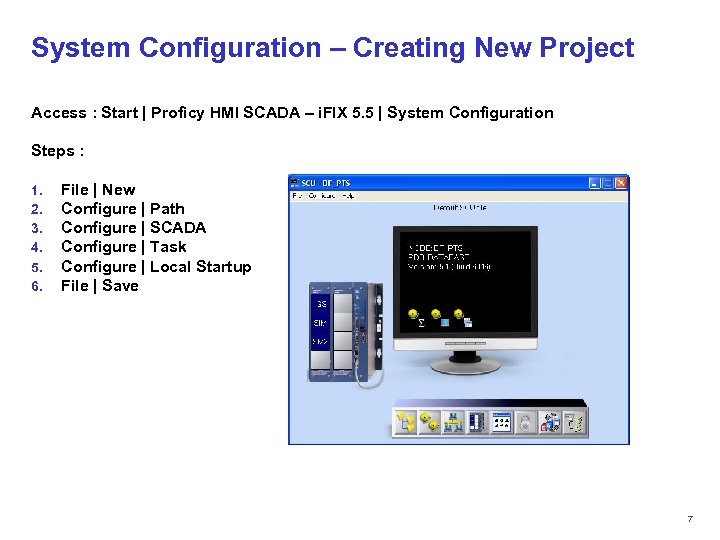Open Path configuration in SCU toolbox
This screenshot has width=720, height=540.
pos(406,422)
